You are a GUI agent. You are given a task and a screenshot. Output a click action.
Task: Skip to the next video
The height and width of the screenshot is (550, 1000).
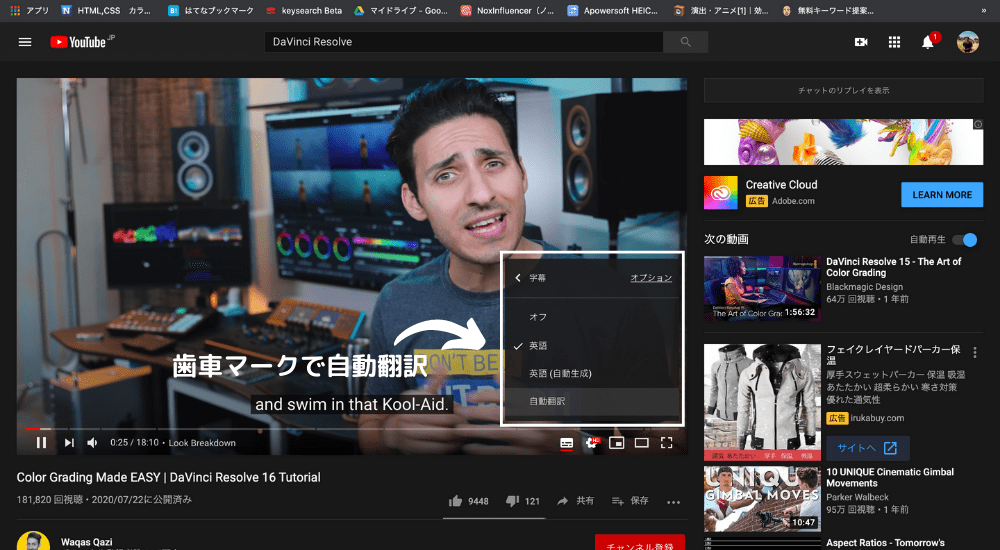[69, 442]
